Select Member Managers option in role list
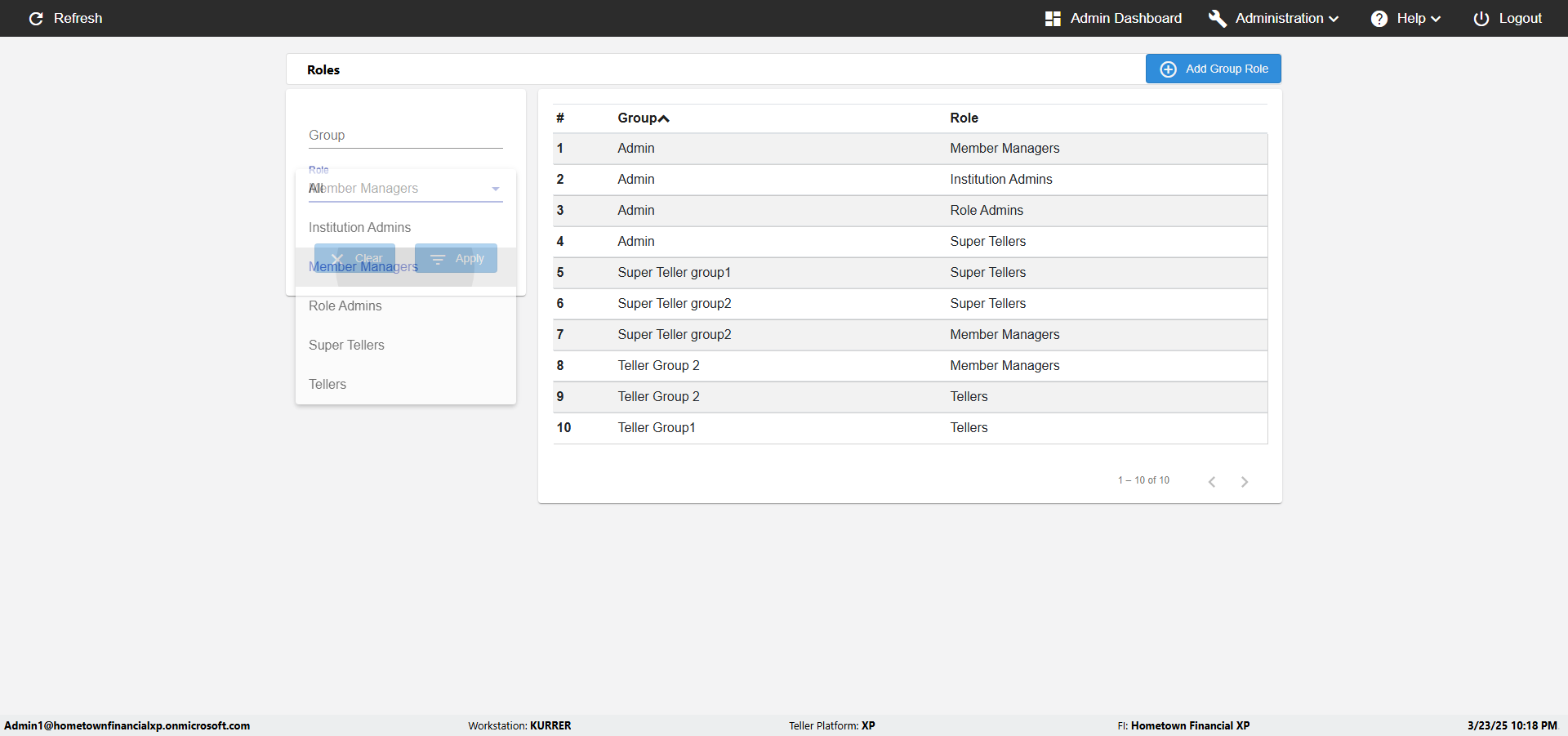The image size is (1568, 736). coord(406,266)
